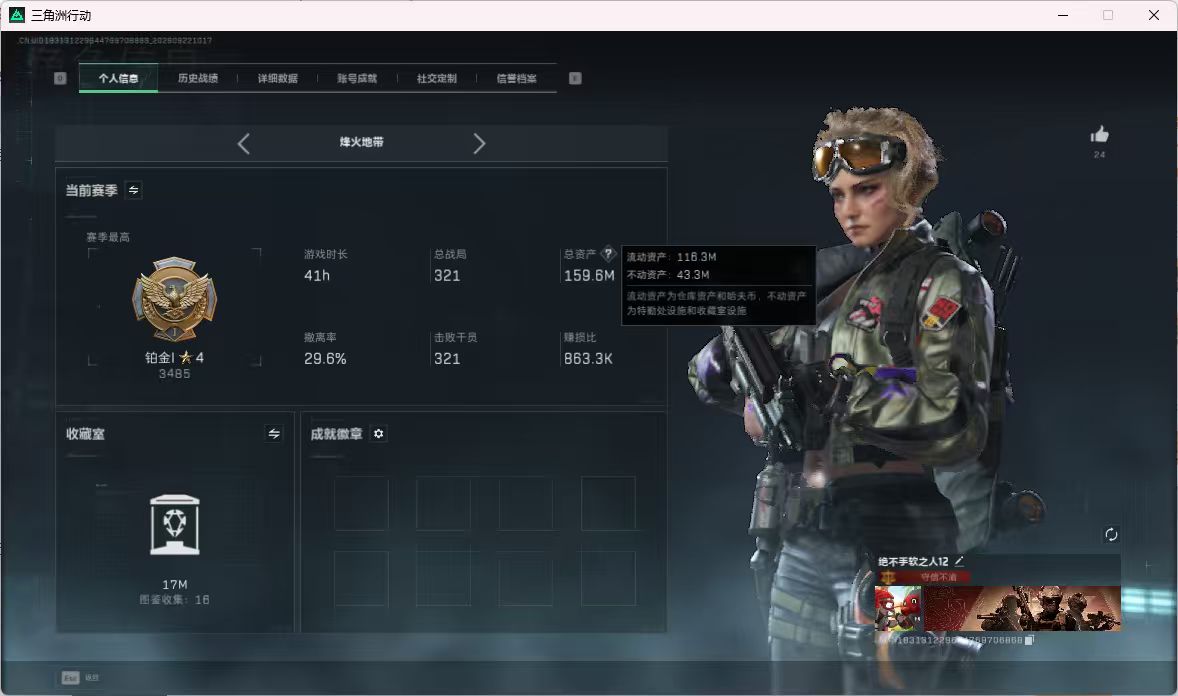Click the 烽火地带 mode title
This screenshot has height=696, width=1178.
click(x=361, y=142)
